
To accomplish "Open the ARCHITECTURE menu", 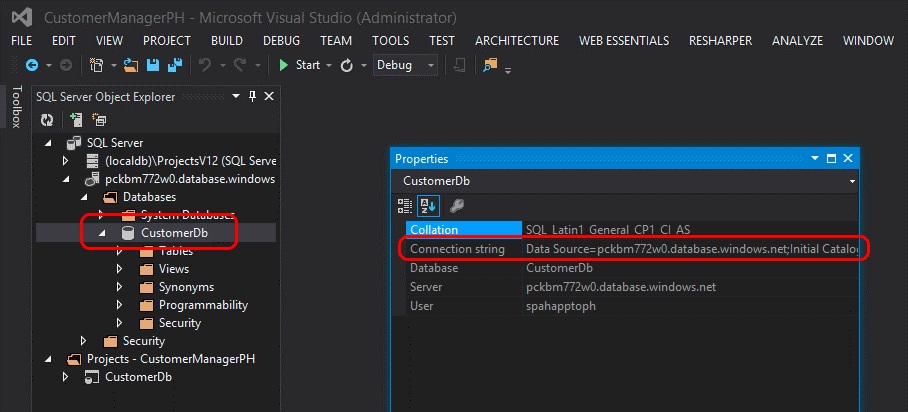I will pos(517,41).
